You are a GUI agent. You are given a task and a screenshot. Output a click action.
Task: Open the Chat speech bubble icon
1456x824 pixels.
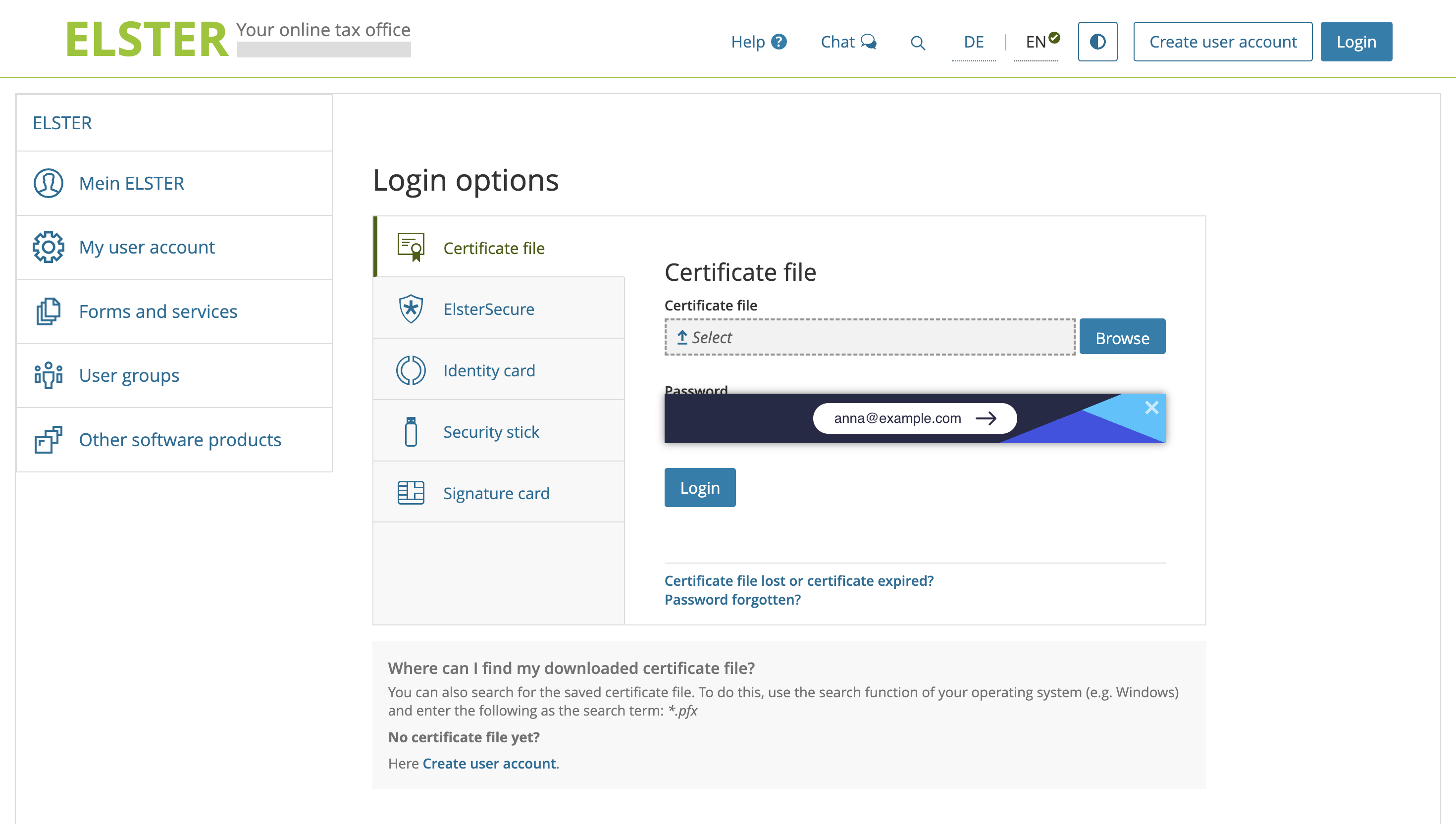click(869, 41)
